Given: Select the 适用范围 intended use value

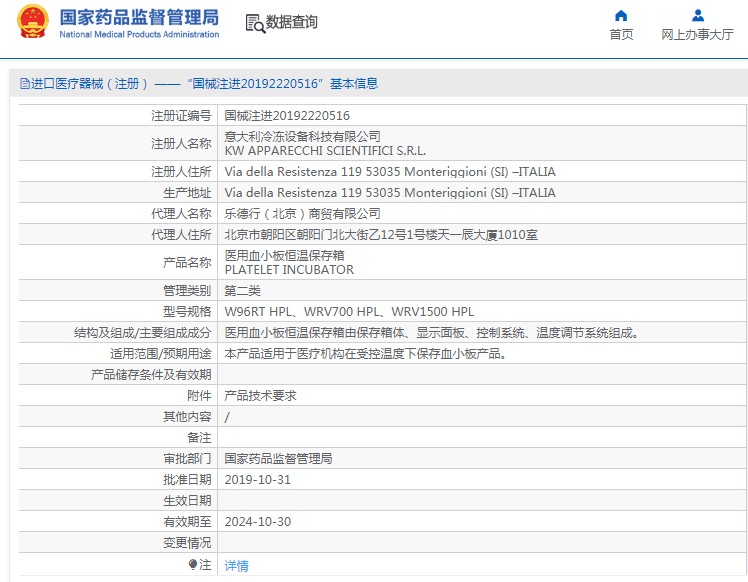Looking at the screenshot, I should coord(366,353).
